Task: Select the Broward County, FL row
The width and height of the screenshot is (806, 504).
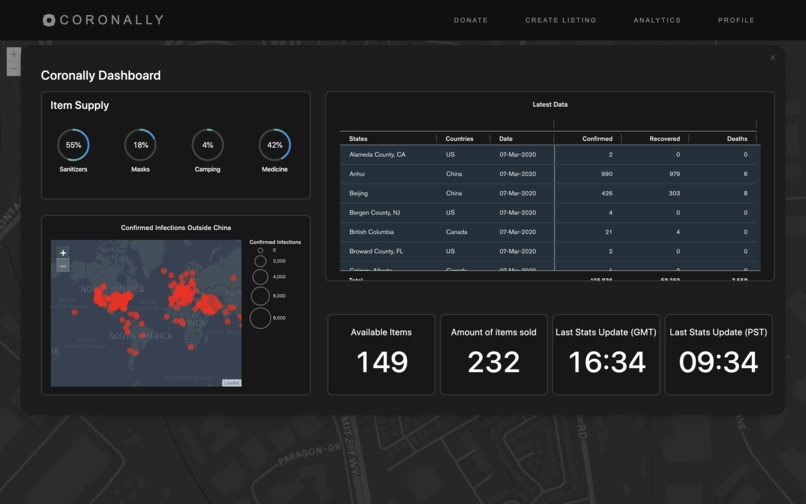Action: coord(550,251)
